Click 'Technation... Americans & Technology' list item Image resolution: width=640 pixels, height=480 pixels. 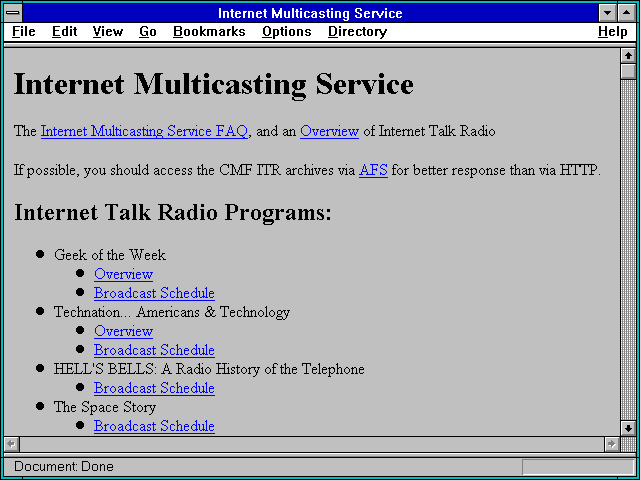click(172, 312)
